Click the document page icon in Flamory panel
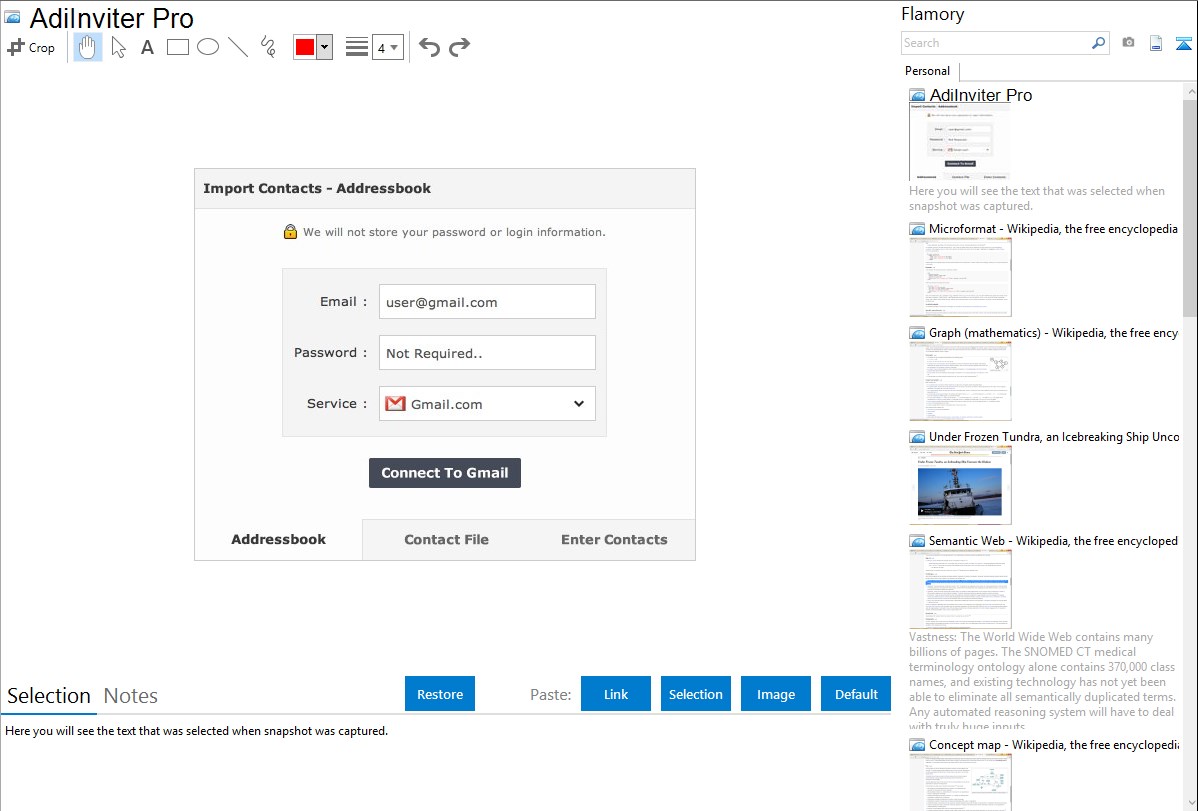 1156,43
